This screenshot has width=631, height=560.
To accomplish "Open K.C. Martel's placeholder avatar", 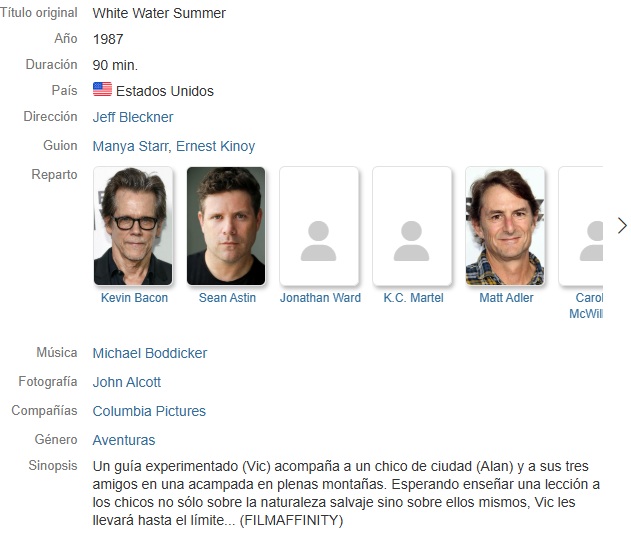I will (412, 226).
